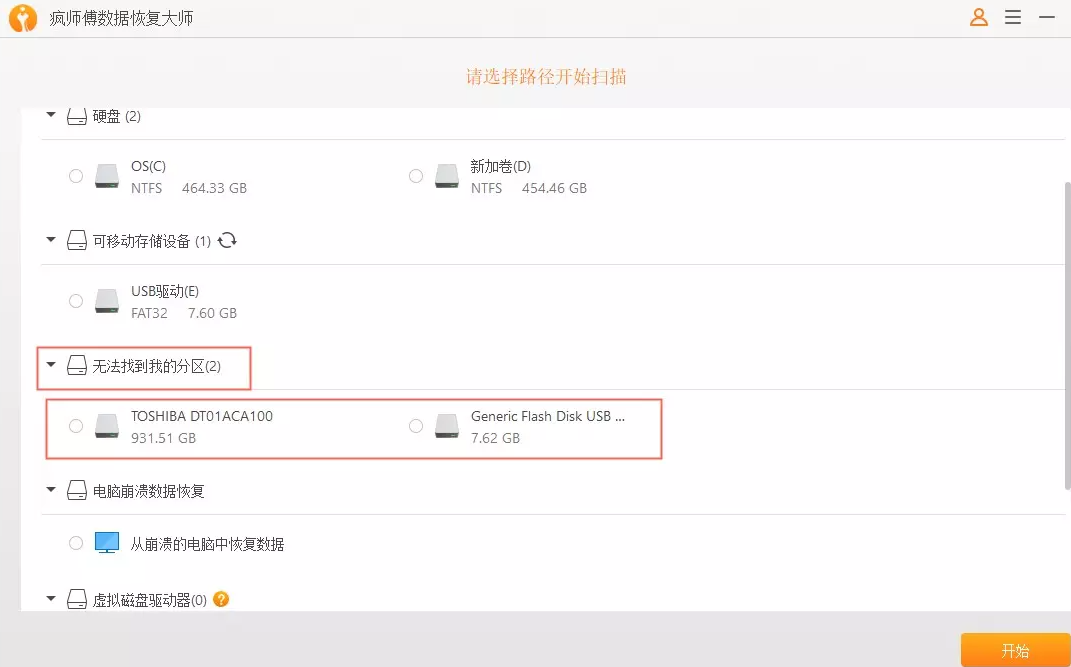This screenshot has width=1071, height=667.
Task: Select the 从崩溃的电脑中恢复数据 radio button
Action: coord(76,543)
